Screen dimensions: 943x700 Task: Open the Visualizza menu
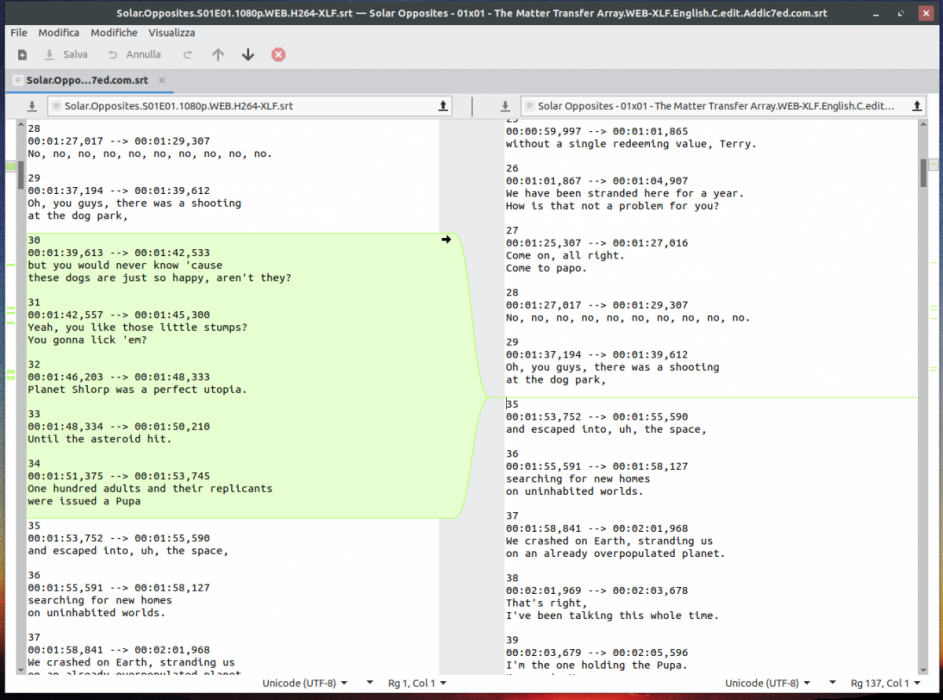pos(172,33)
